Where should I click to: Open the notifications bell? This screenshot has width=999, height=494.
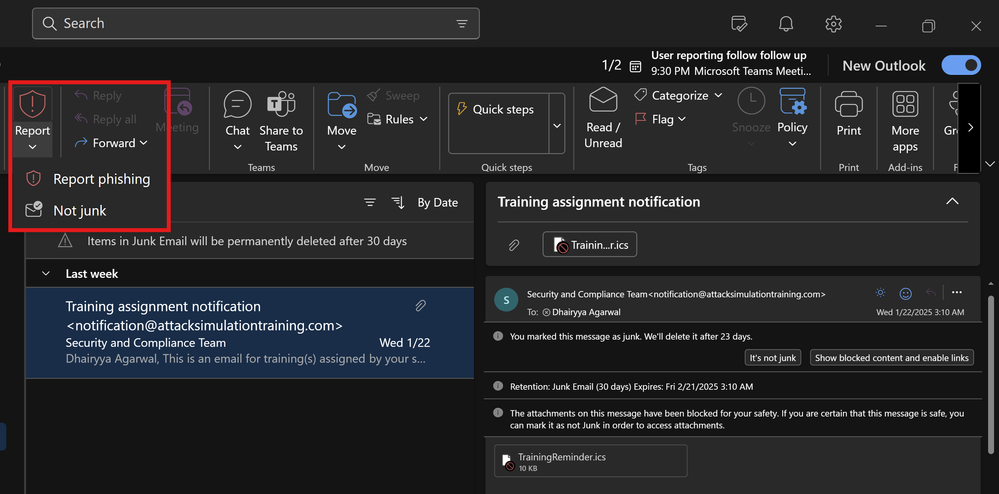(786, 24)
